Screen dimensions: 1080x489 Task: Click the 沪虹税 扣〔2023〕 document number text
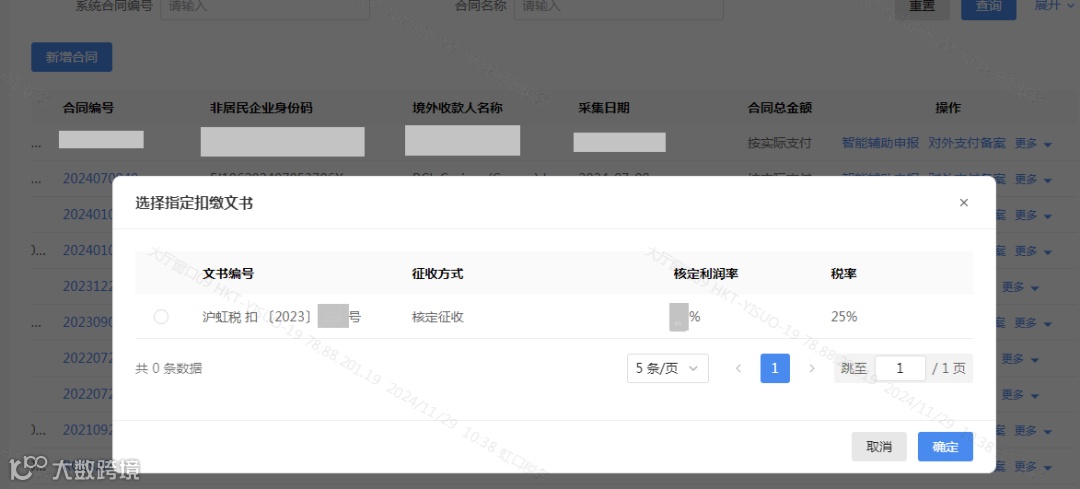pos(282,317)
